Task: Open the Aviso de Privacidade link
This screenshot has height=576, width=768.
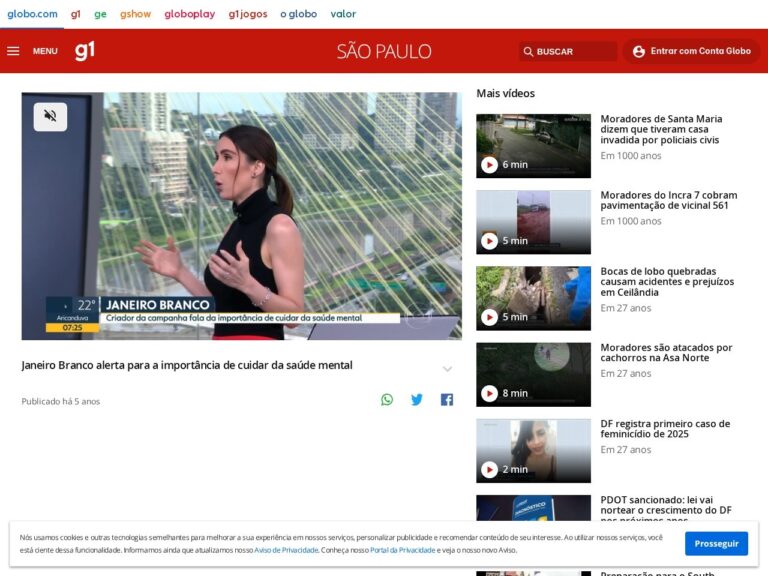Action: 286,550
